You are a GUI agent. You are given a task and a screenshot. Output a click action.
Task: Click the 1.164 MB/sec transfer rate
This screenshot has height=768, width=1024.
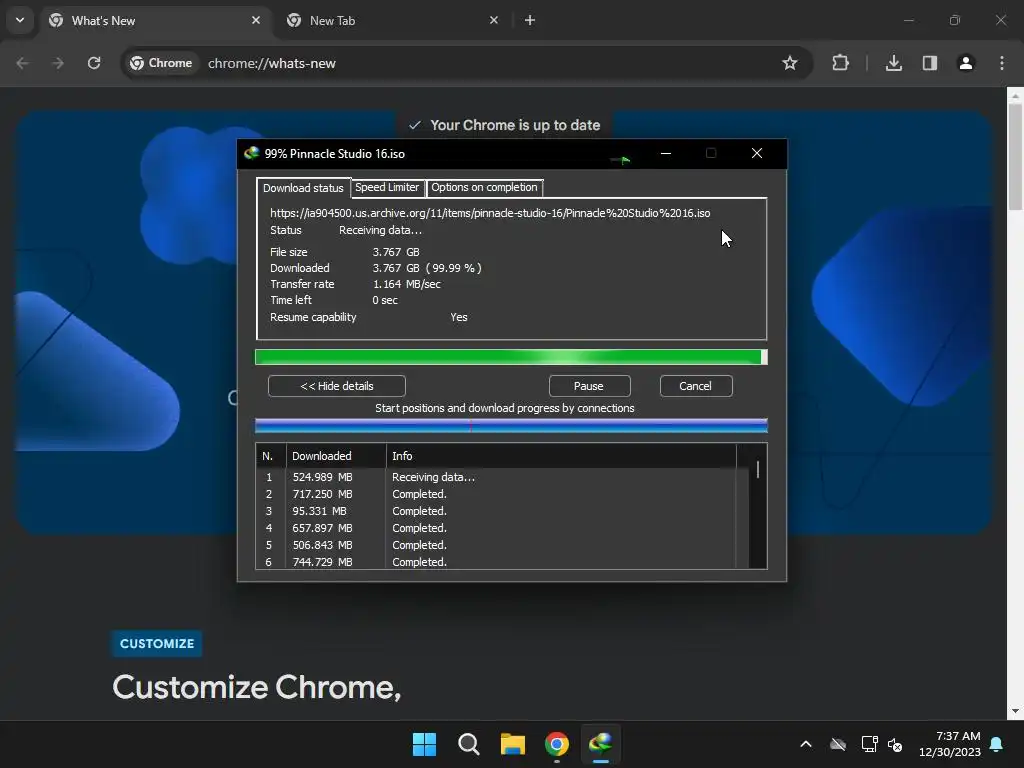[x=407, y=284]
